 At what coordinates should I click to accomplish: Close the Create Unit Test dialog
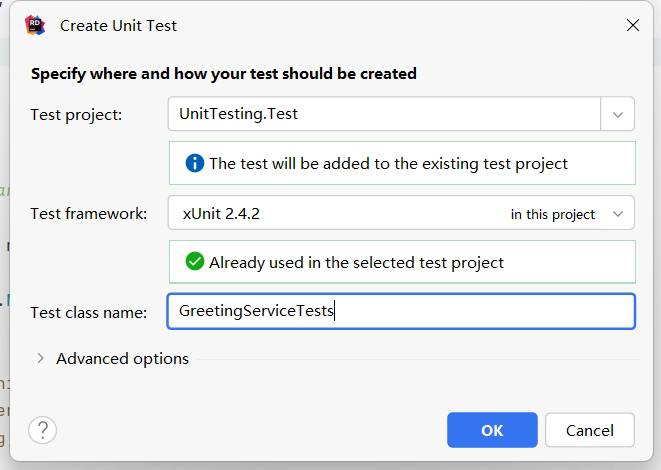pos(632,25)
